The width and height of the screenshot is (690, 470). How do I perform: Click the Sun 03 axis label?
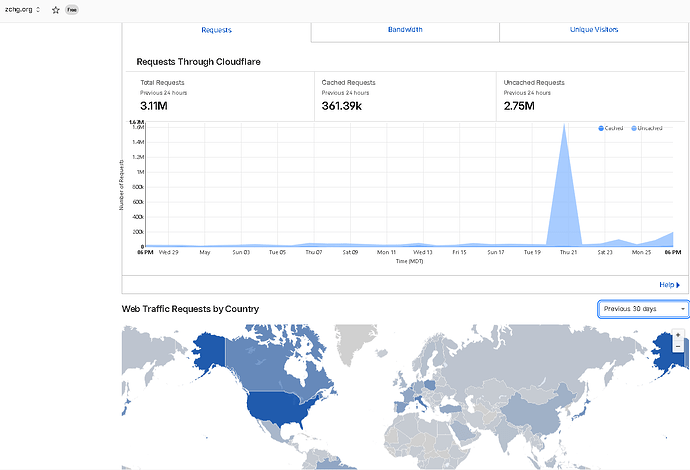point(241,252)
